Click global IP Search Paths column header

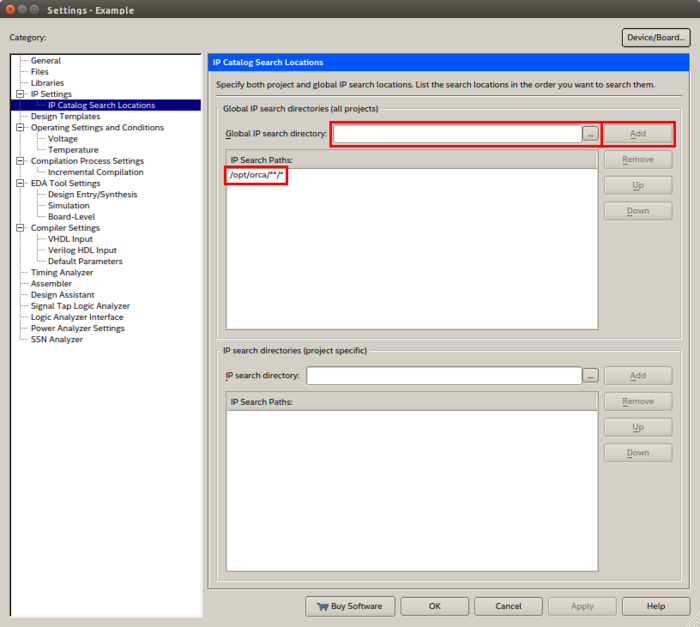point(412,160)
